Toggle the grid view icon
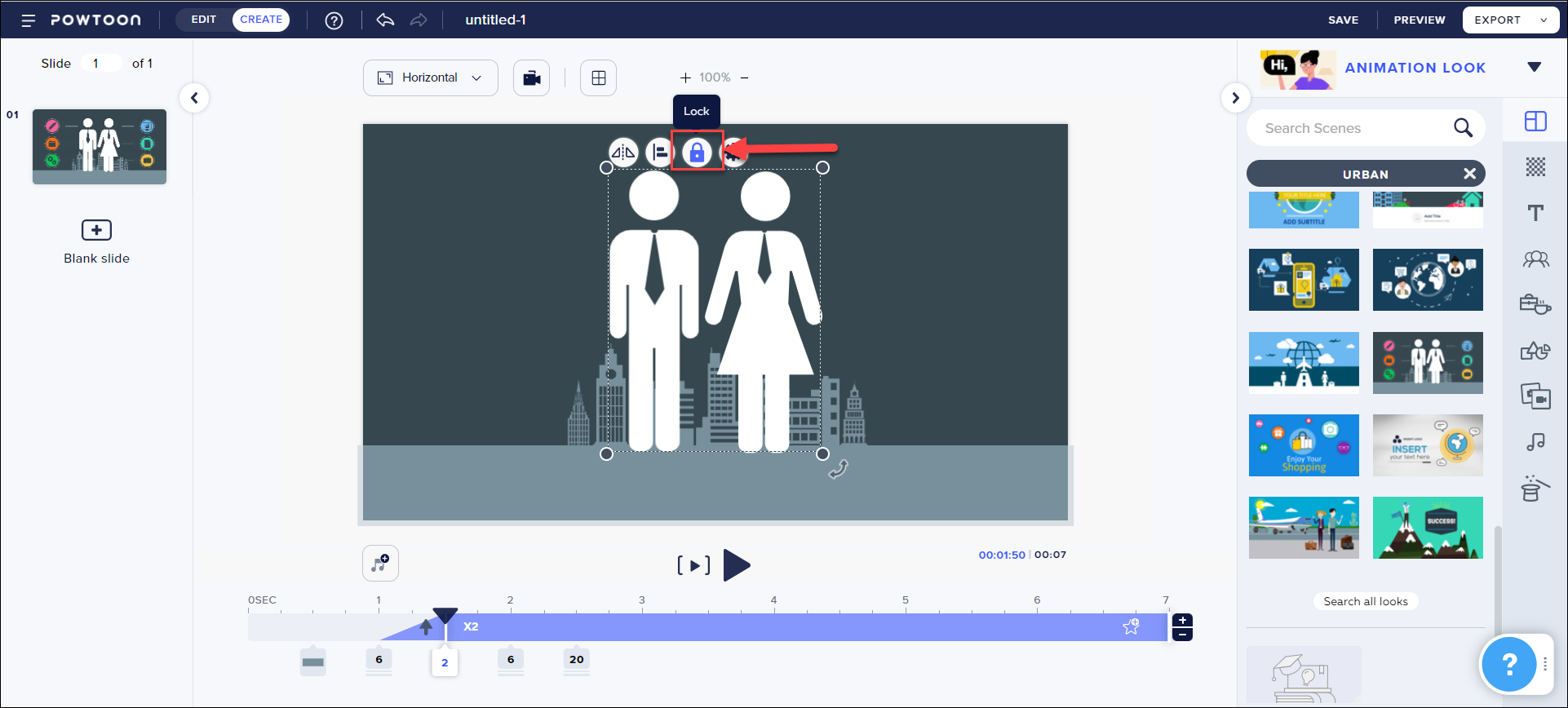The image size is (1568, 708). tap(598, 78)
